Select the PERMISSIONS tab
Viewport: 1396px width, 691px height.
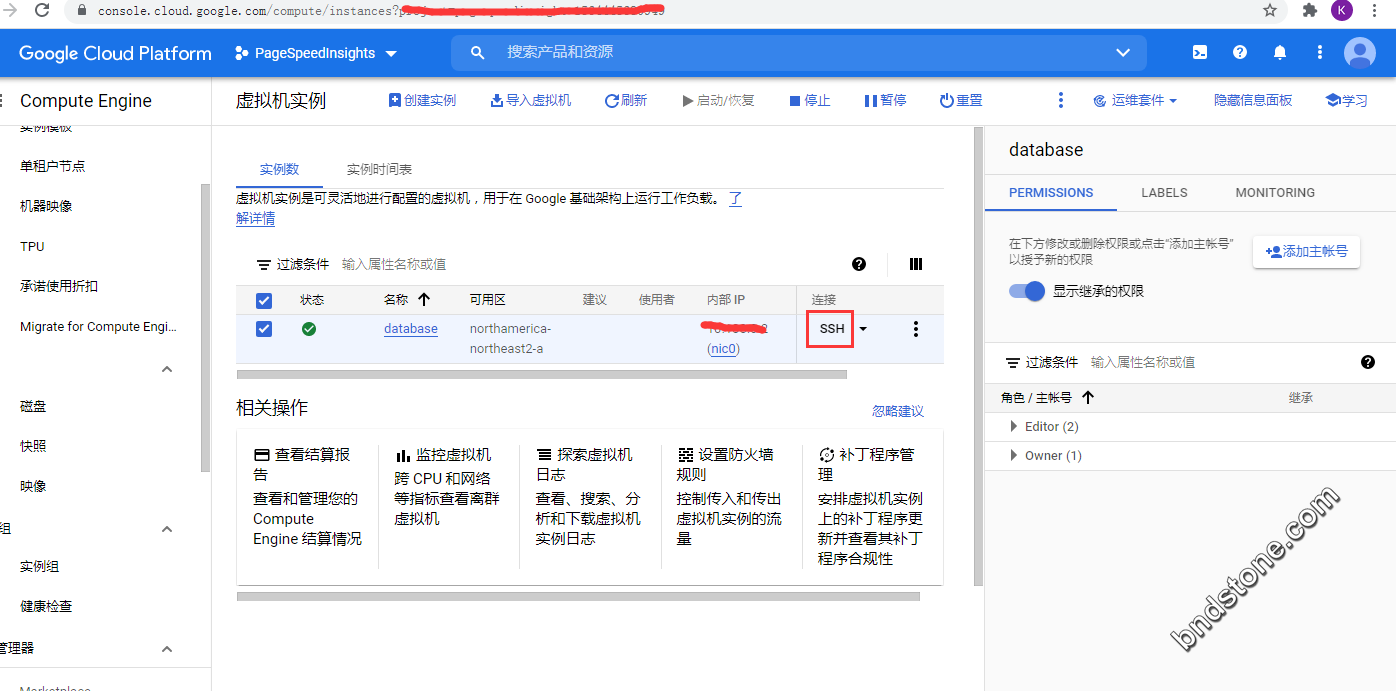pos(1051,193)
